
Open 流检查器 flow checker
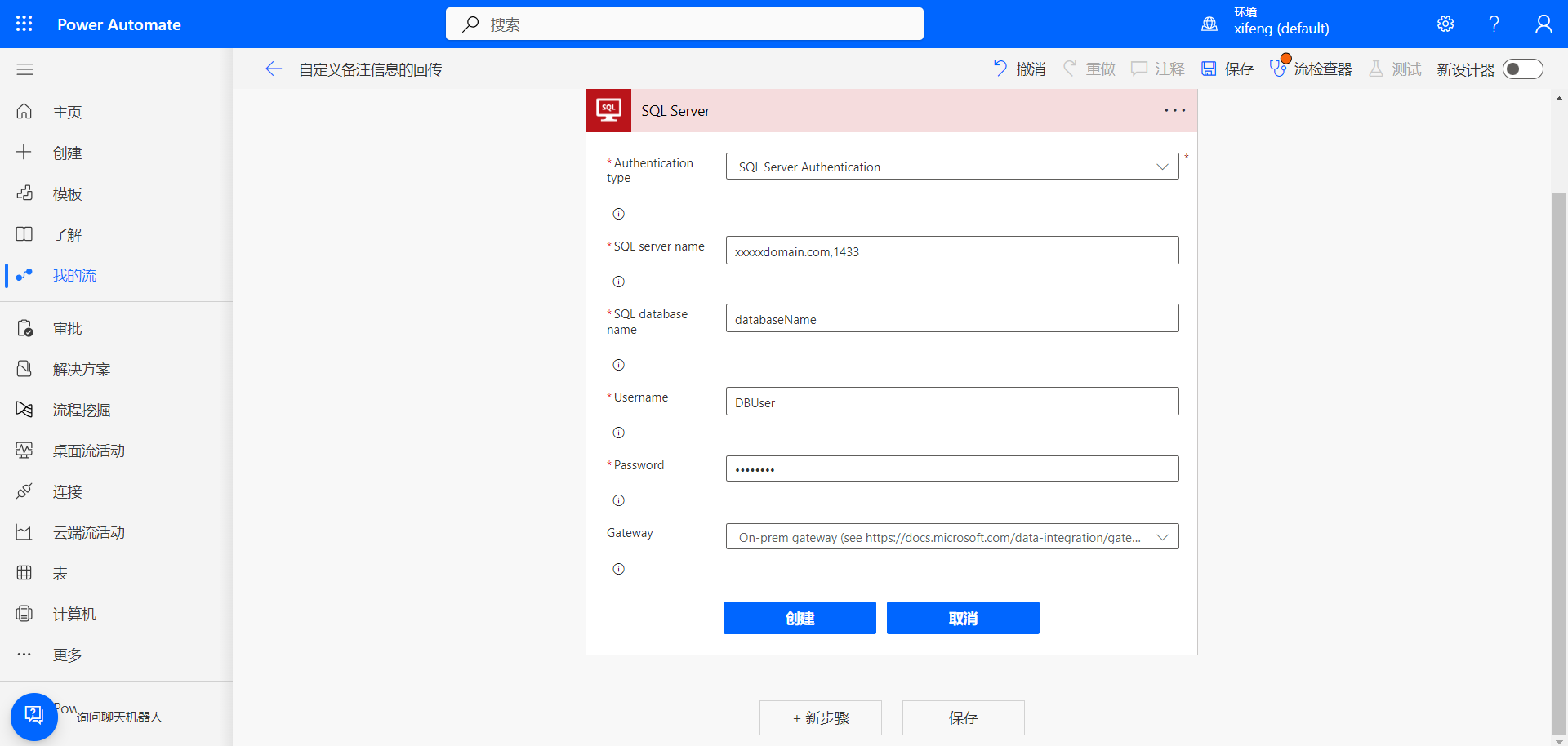pyautogui.click(x=1311, y=69)
